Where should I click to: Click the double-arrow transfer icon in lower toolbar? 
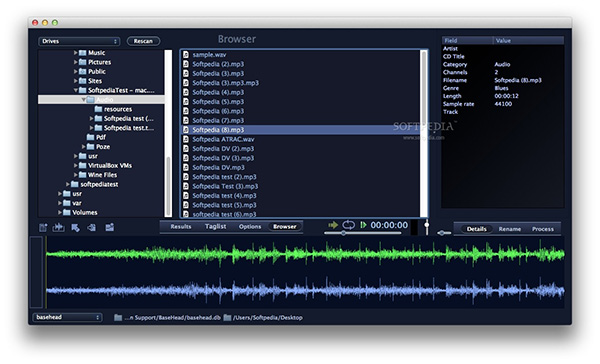click(x=59, y=227)
